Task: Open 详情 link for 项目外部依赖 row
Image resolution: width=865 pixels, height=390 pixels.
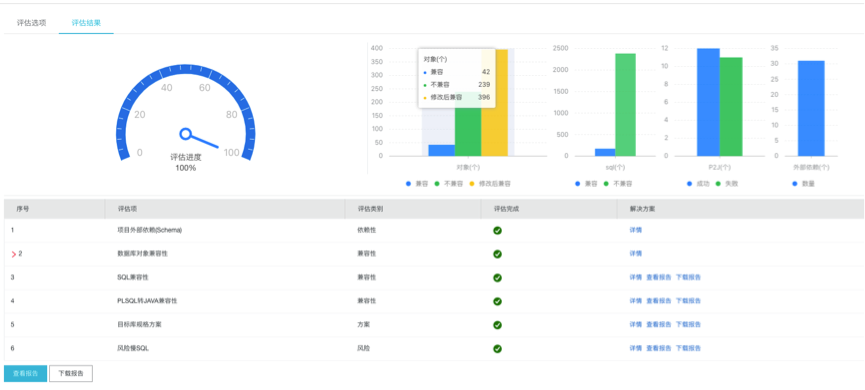Action: 636,230
